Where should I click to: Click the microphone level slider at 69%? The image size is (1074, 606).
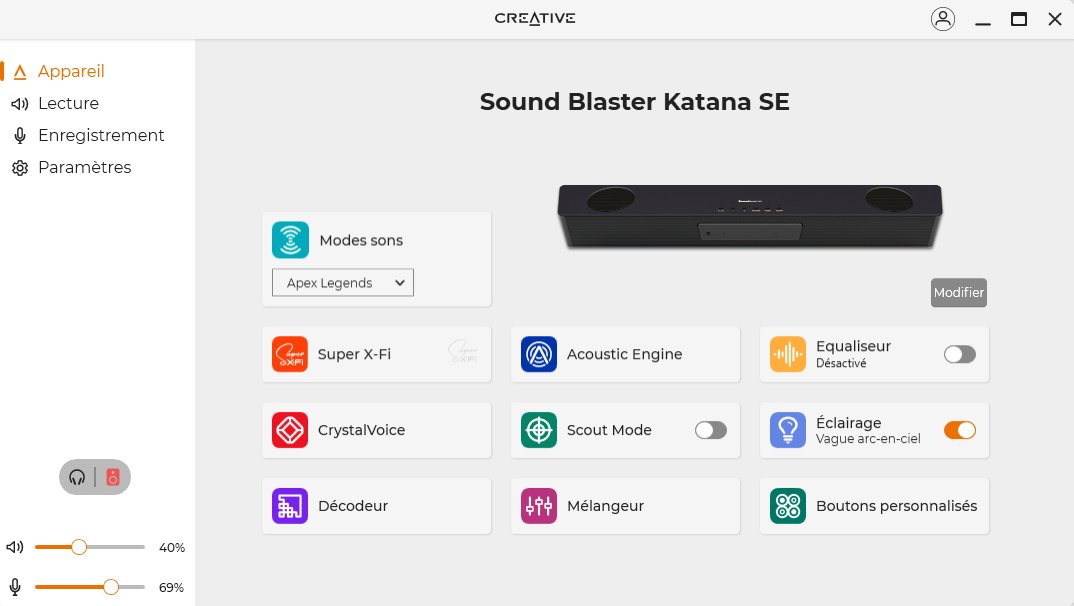click(111, 587)
